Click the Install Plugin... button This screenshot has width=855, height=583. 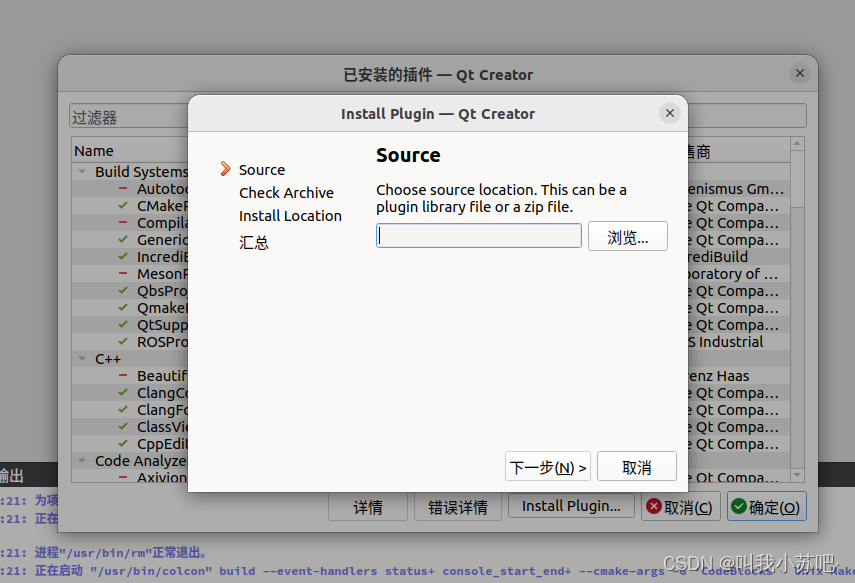pos(571,506)
